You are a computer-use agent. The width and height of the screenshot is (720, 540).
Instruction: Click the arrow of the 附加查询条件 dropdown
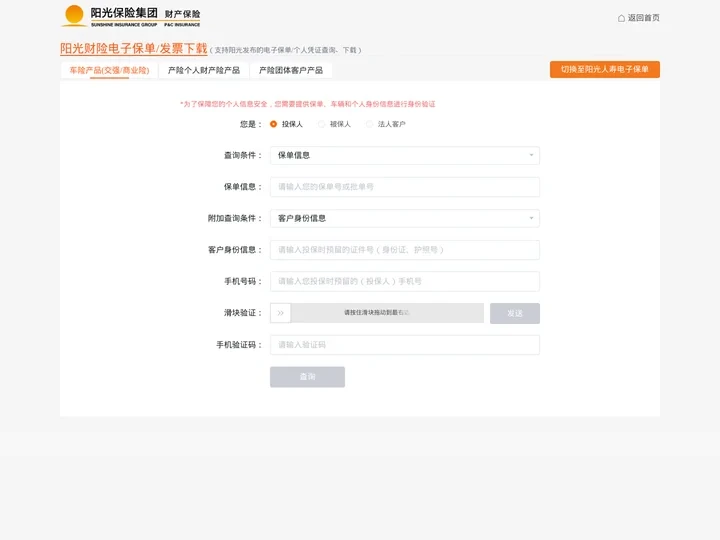(531, 218)
